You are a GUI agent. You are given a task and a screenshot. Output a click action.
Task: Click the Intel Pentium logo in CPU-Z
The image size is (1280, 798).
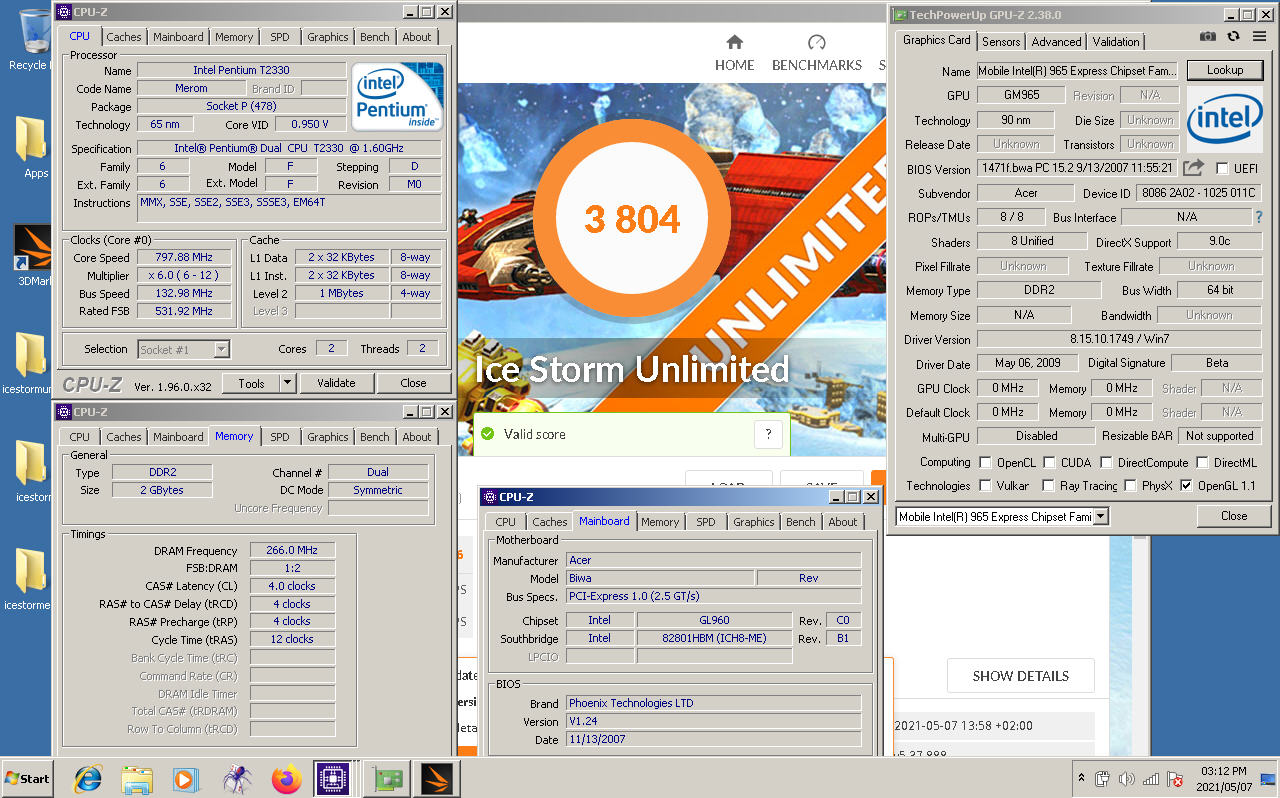[398, 98]
